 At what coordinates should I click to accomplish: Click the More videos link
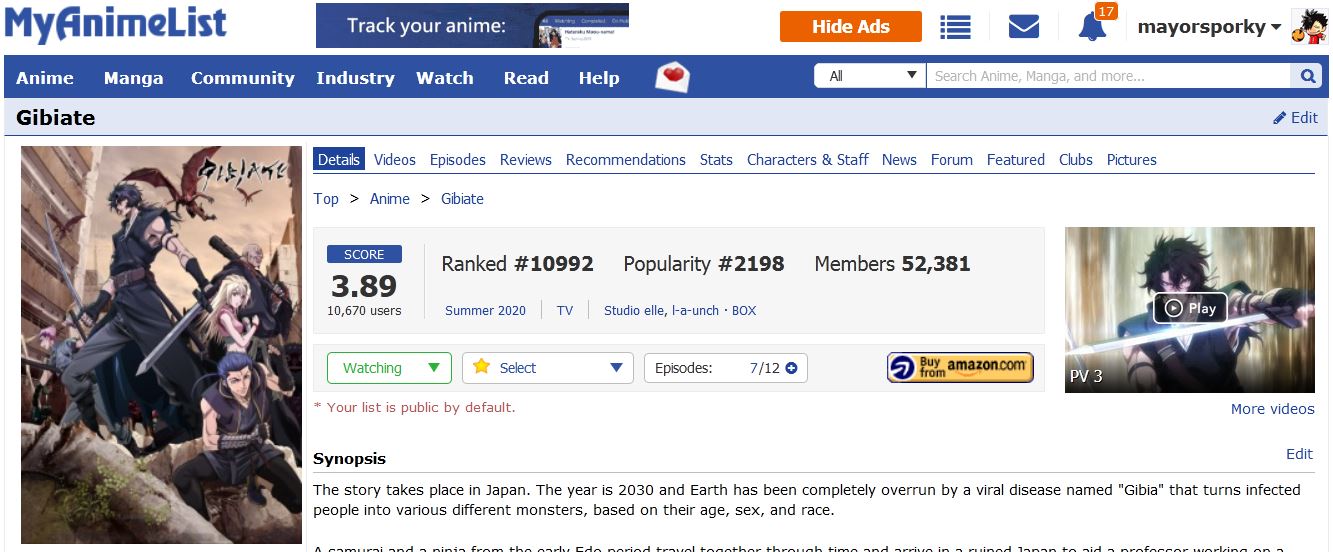1273,409
